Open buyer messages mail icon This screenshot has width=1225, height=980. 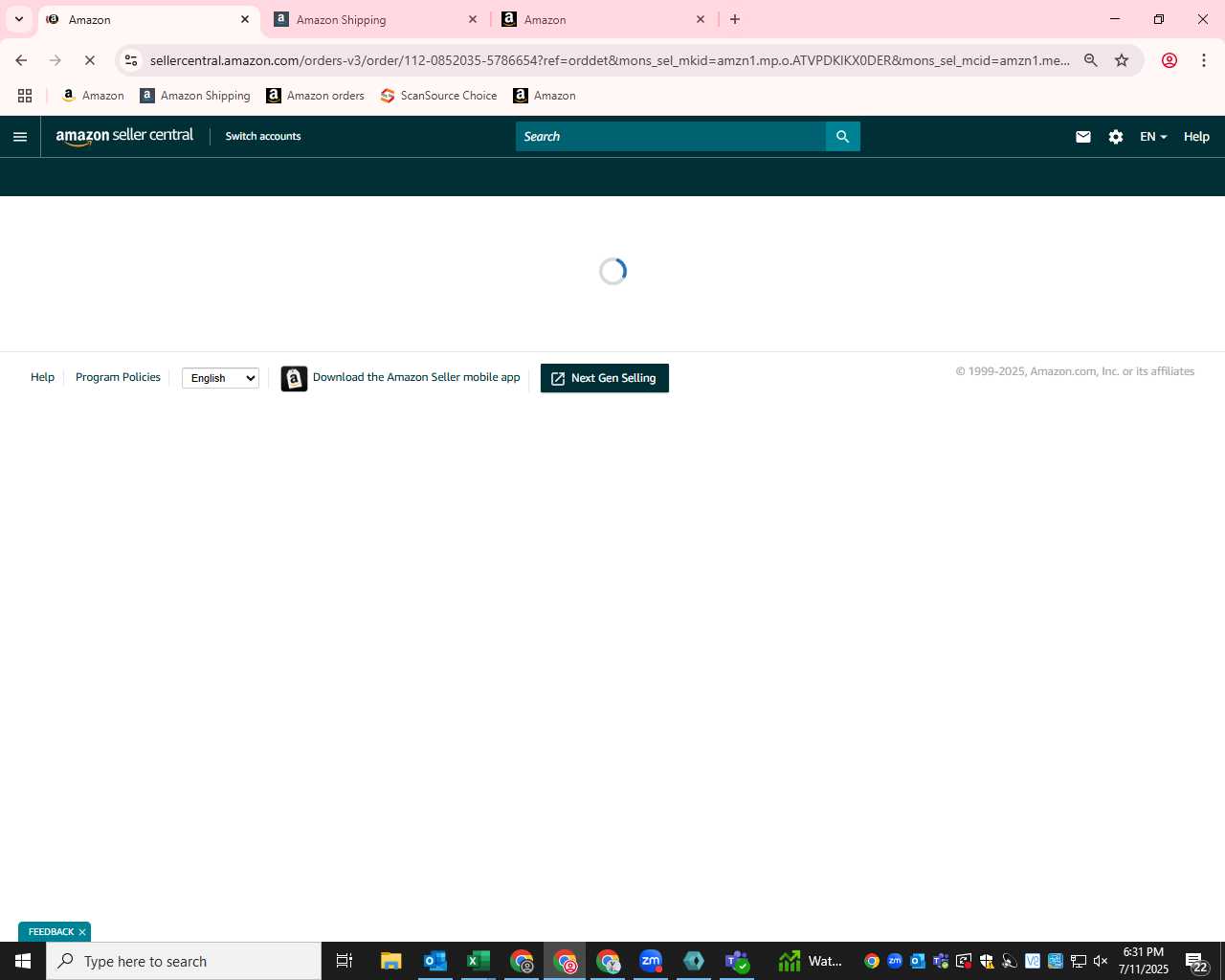click(x=1083, y=137)
